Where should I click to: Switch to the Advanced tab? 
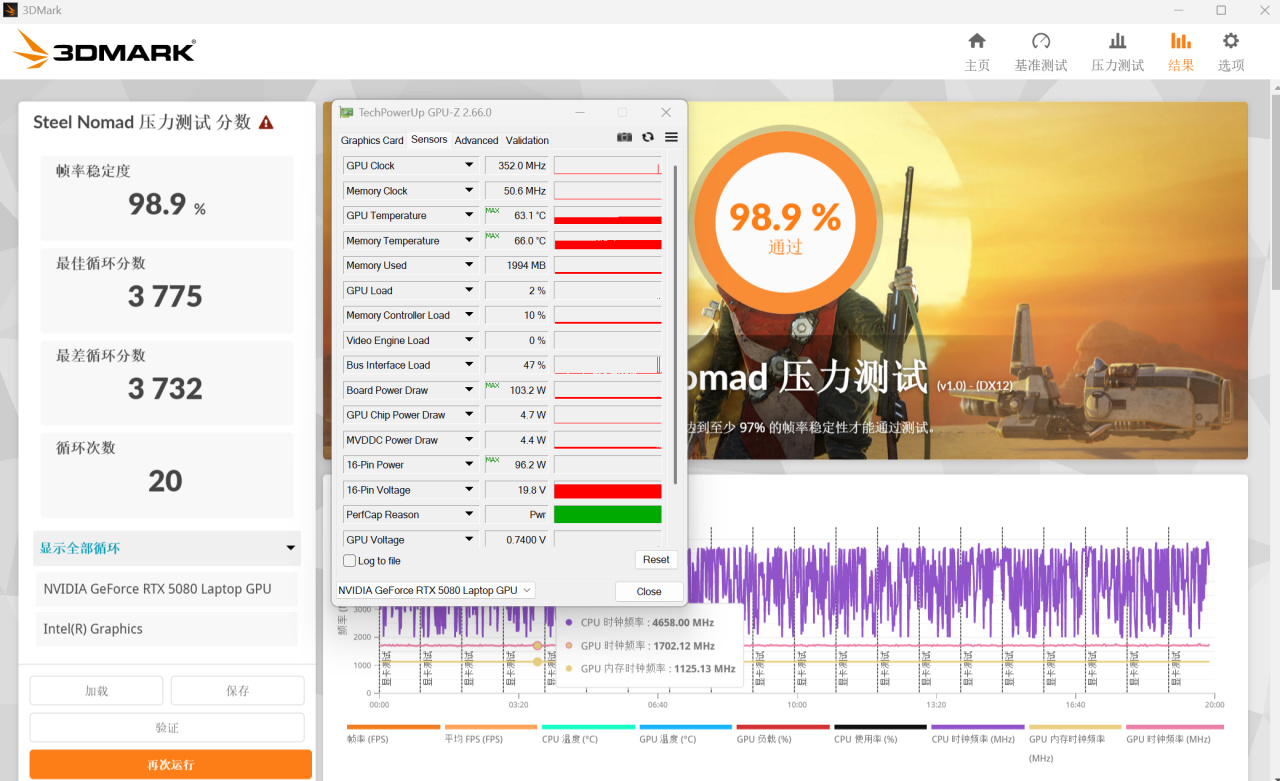point(476,140)
